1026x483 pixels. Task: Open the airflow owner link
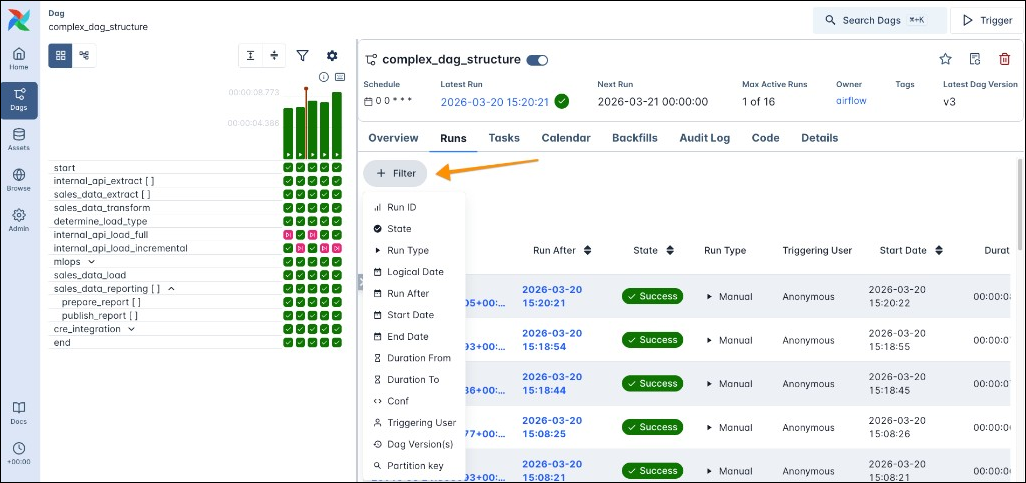tap(849, 101)
